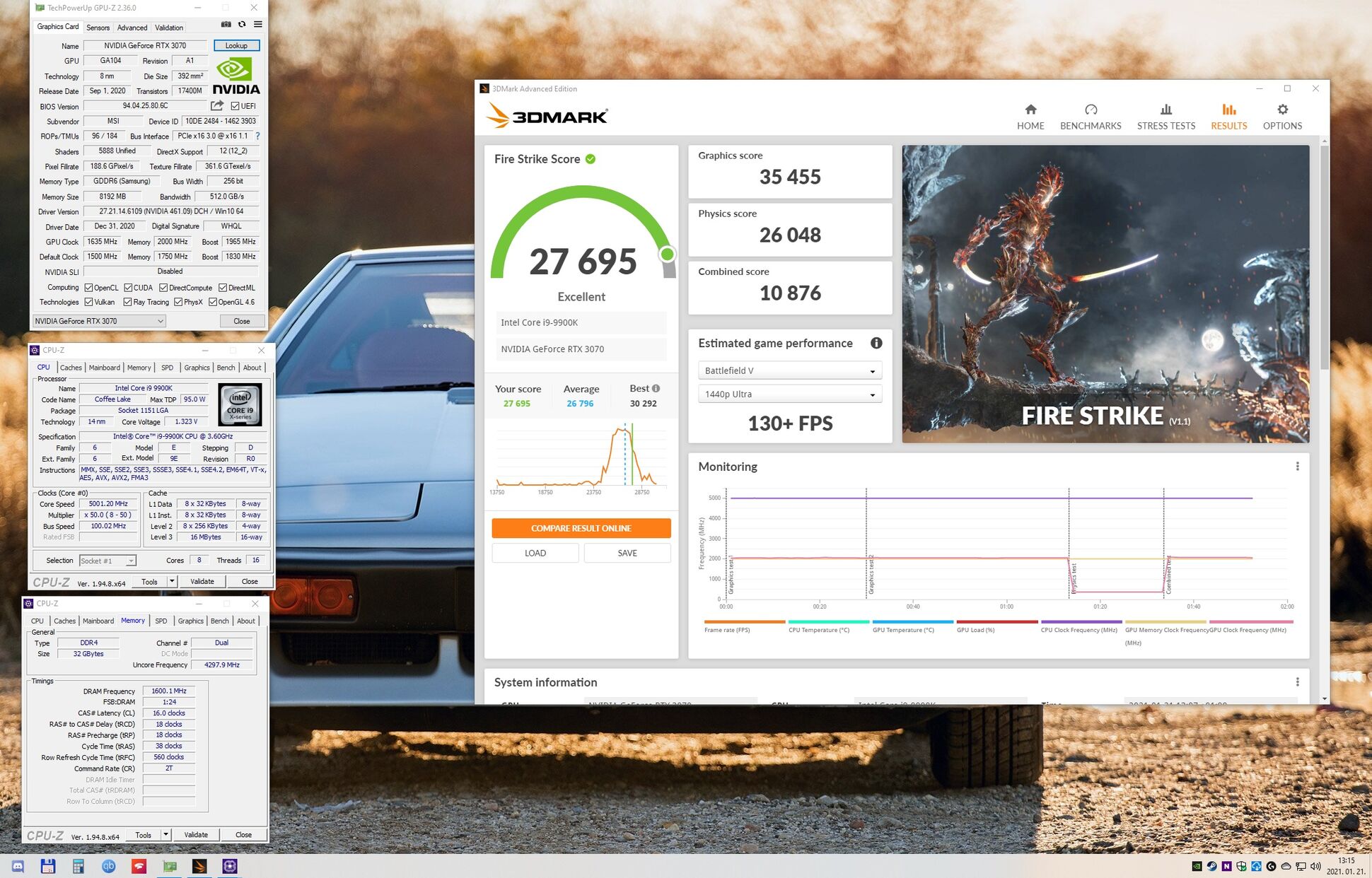The width and height of the screenshot is (1372, 878).
Task: Toggle the OpenCL checkbox
Action: tap(88, 288)
